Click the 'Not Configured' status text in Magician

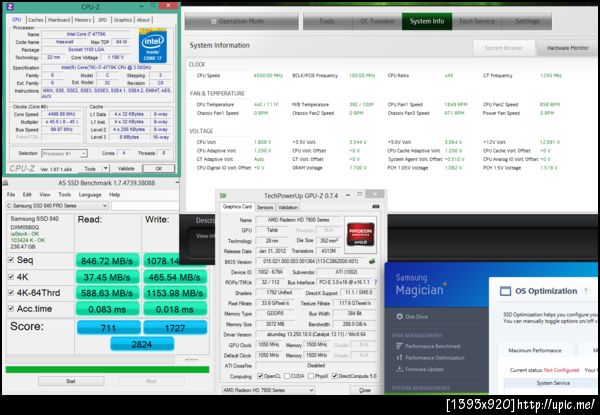click(x=562, y=370)
